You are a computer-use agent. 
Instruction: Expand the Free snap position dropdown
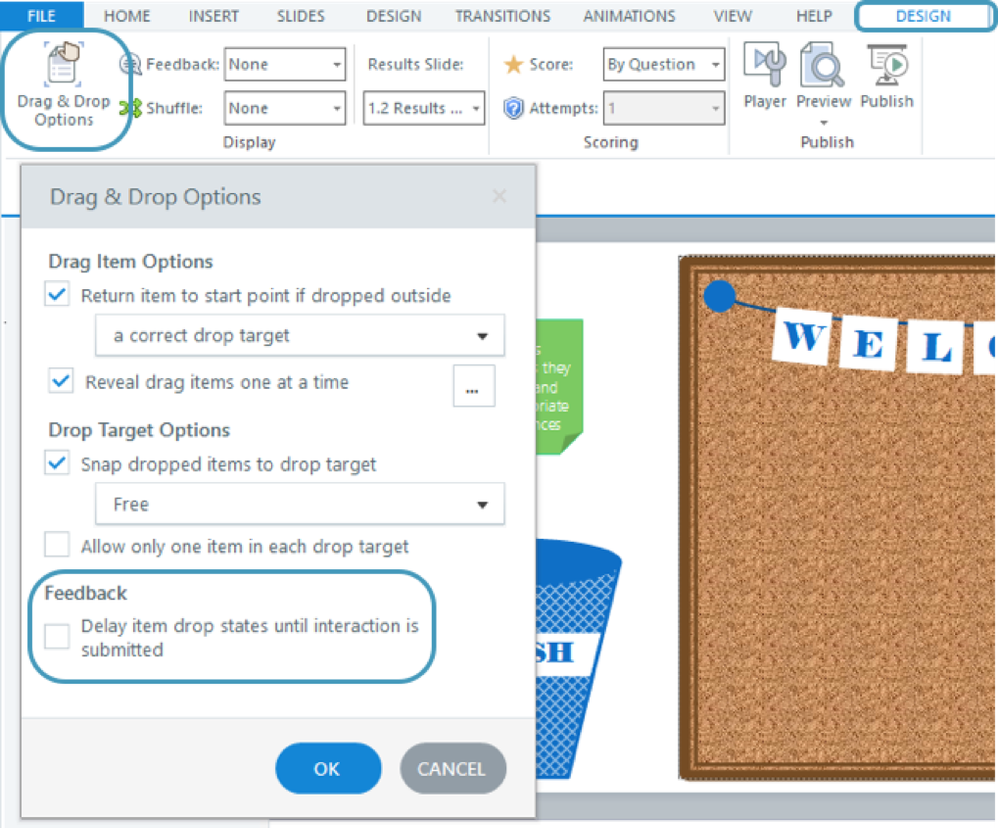[x=300, y=504]
